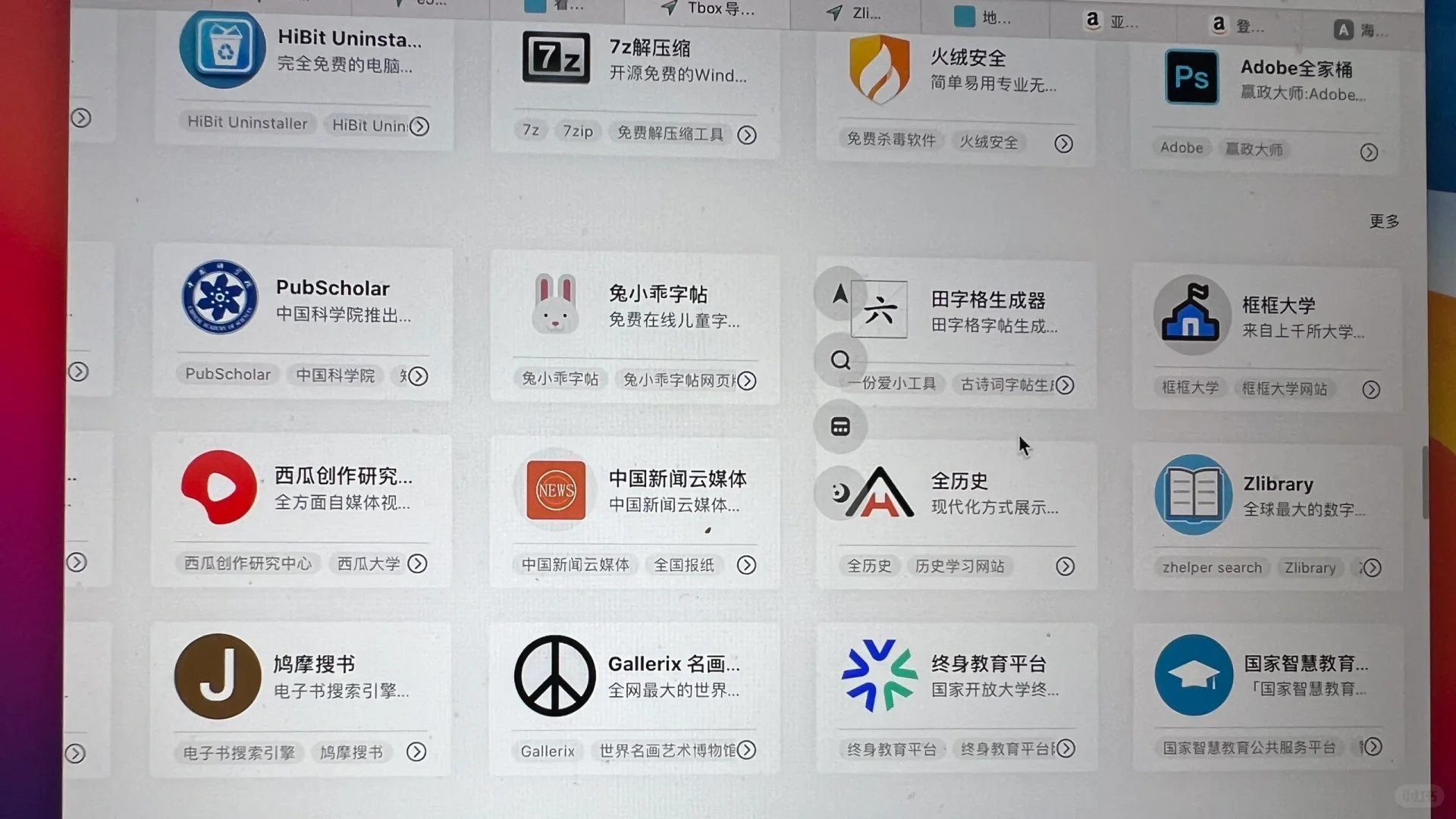Screen dimensions: 1456x819
Task: Click the red 西瓜创作研究 play icon
Action: [218, 487]
